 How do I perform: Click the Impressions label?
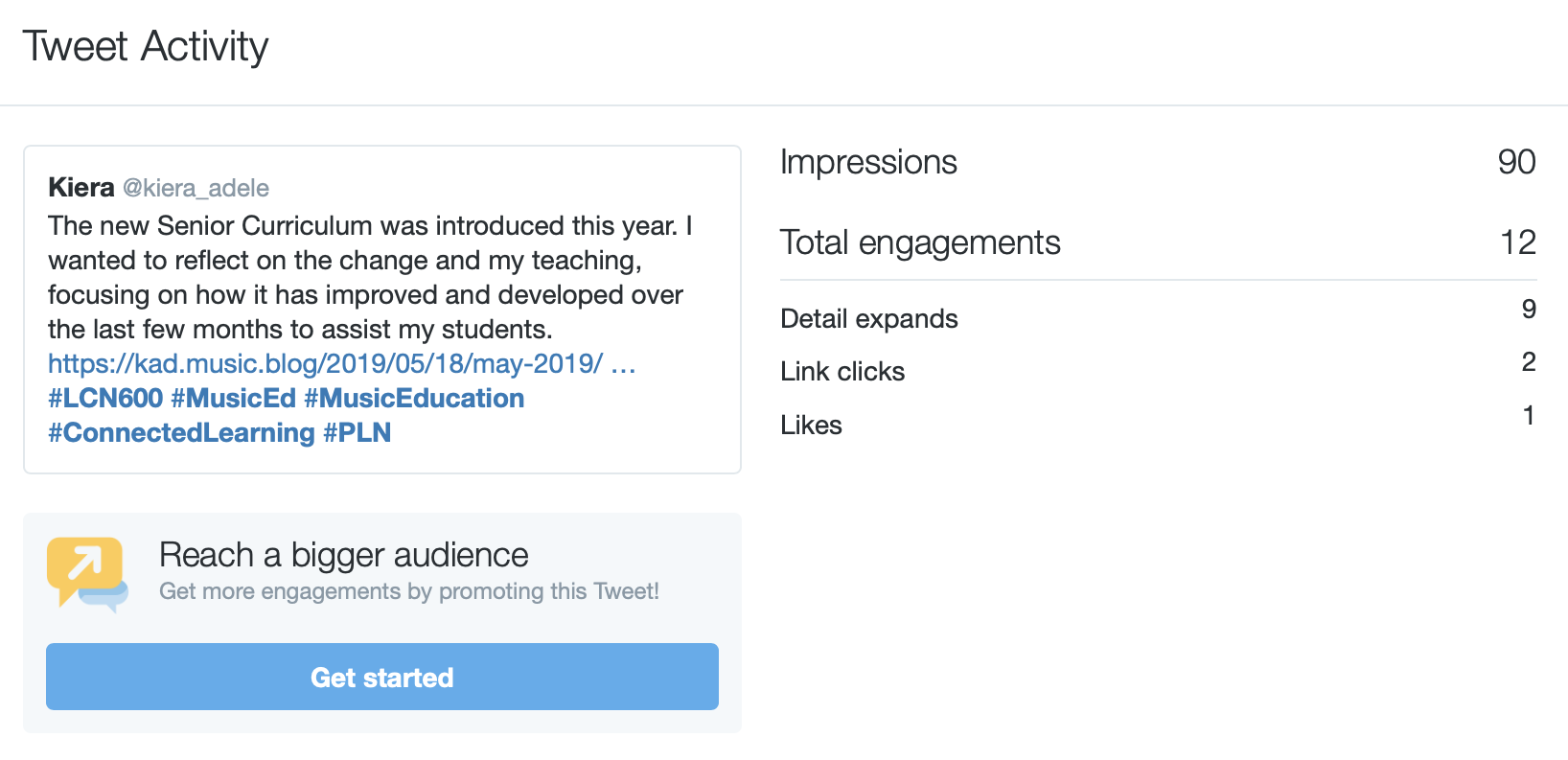[x=868, y=163]
